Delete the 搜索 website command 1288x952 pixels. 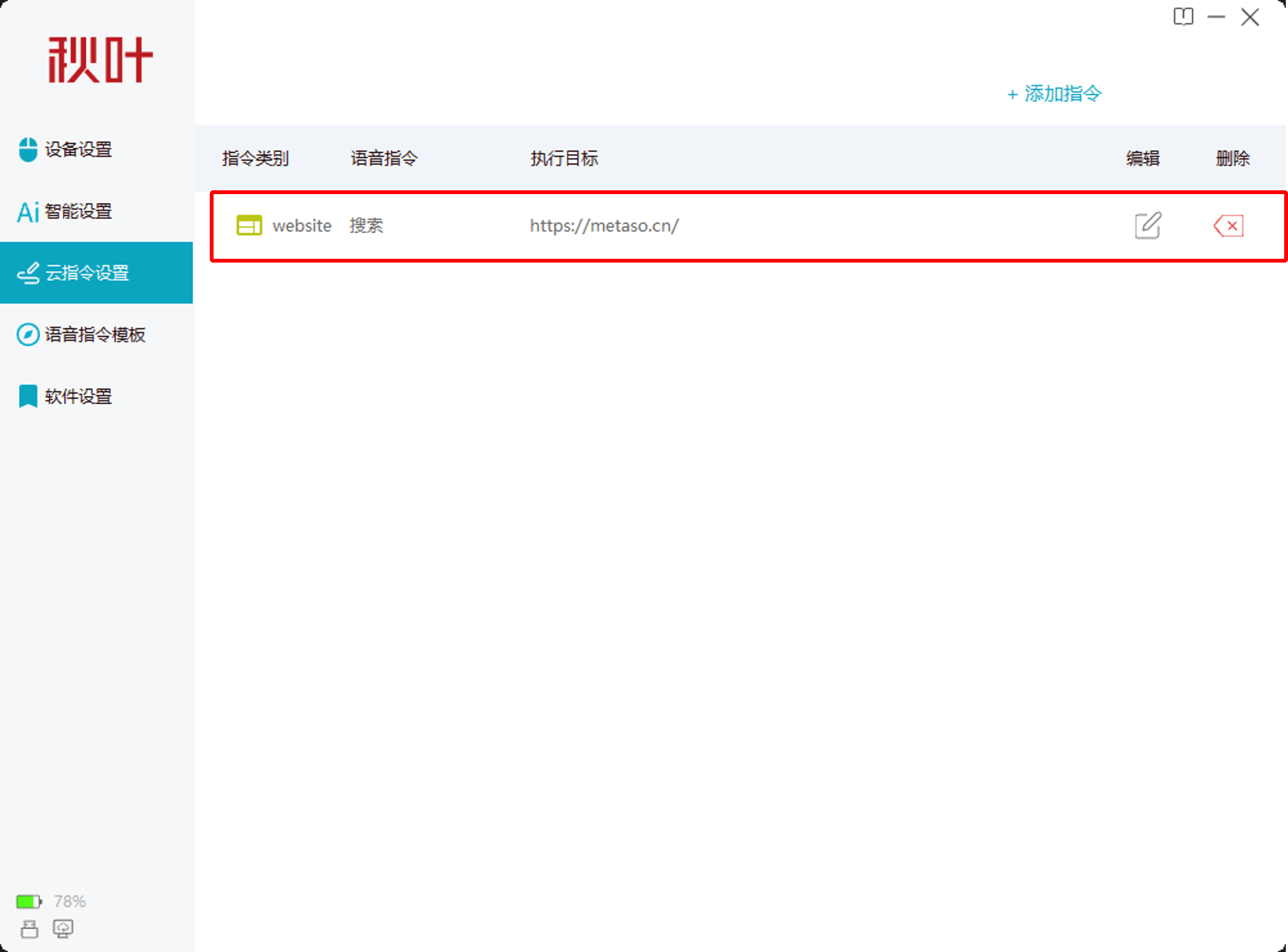coord(1229,225)
